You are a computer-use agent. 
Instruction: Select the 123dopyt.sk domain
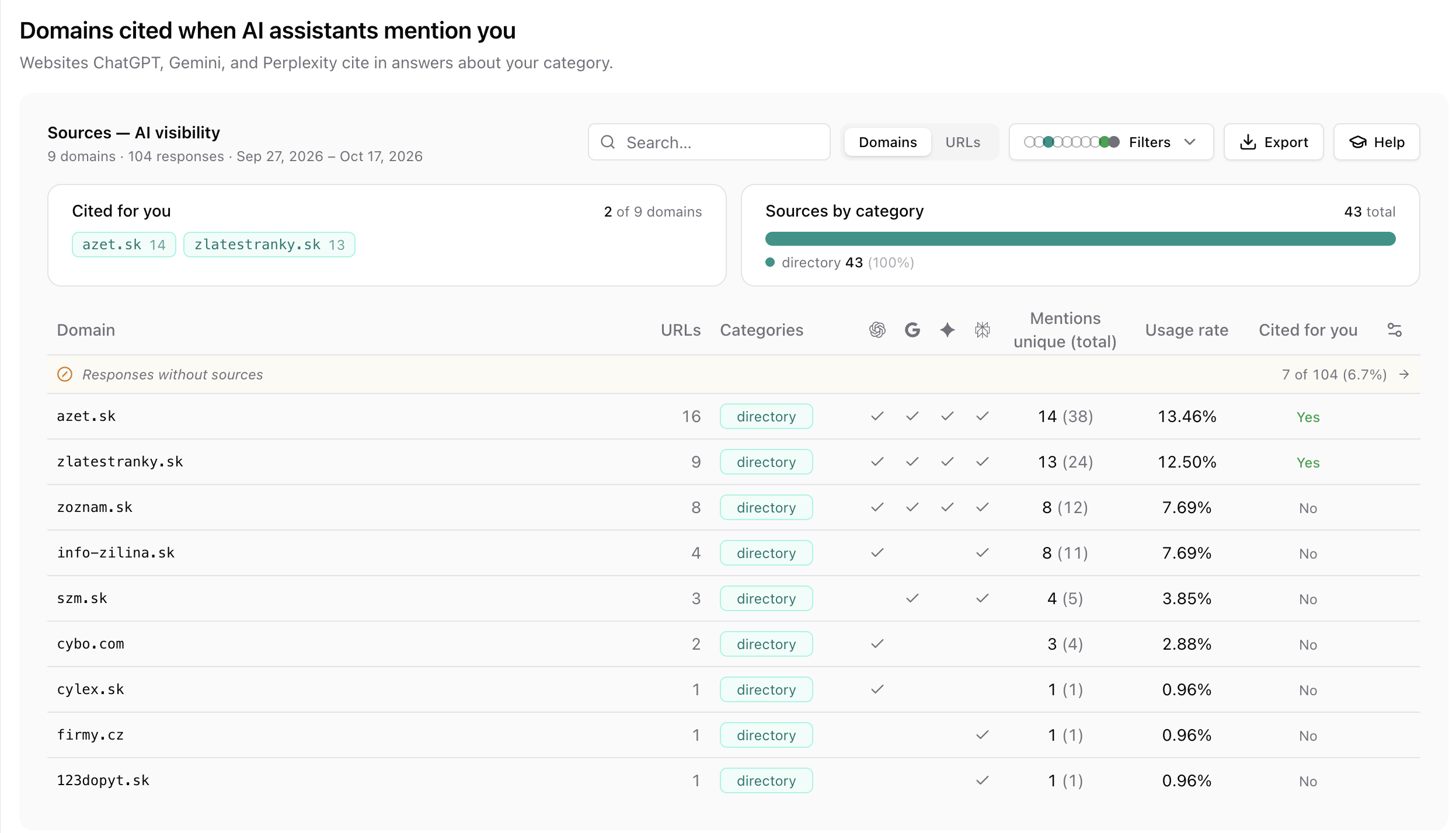103,780
